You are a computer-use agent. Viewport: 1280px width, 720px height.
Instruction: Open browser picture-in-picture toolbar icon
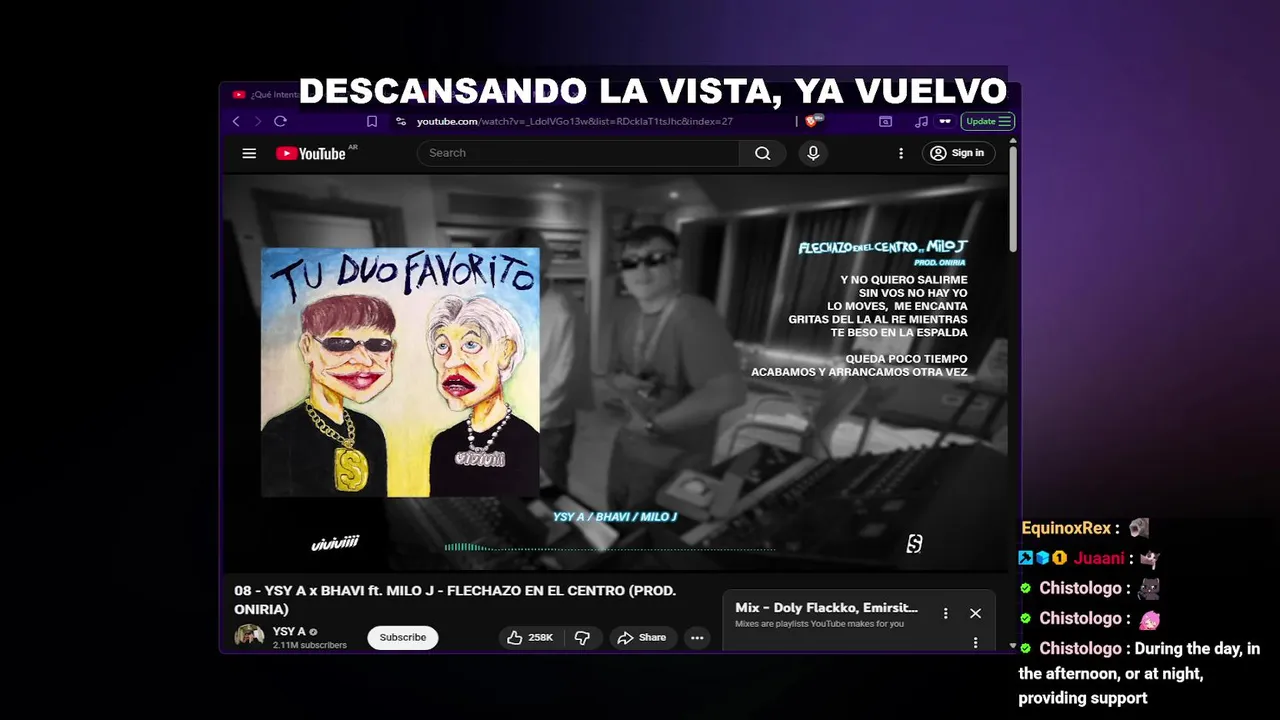(885, 121)
